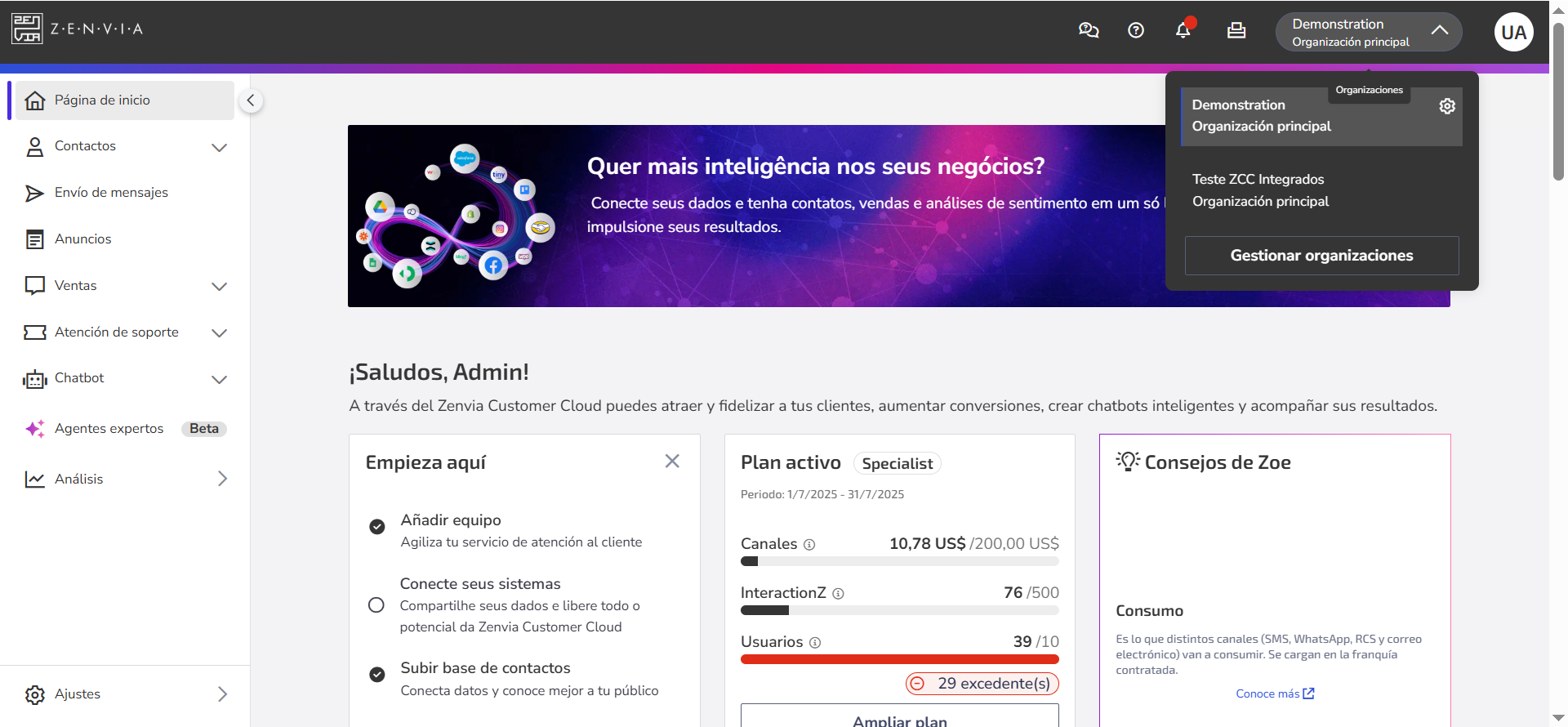This screenshot has height=727, width=1568.
Task: Click the Specialist plan badge
Action: click(898, 463)
